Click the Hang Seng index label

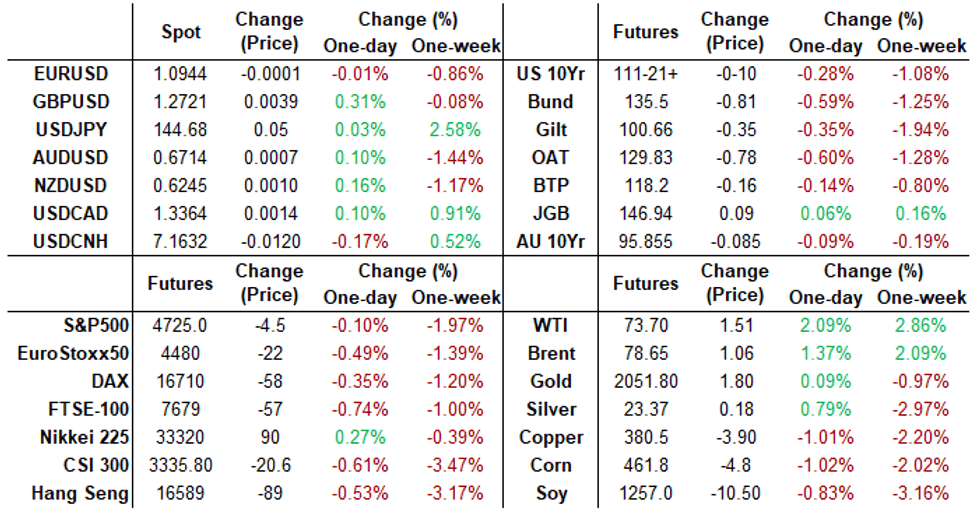point(81,493)
